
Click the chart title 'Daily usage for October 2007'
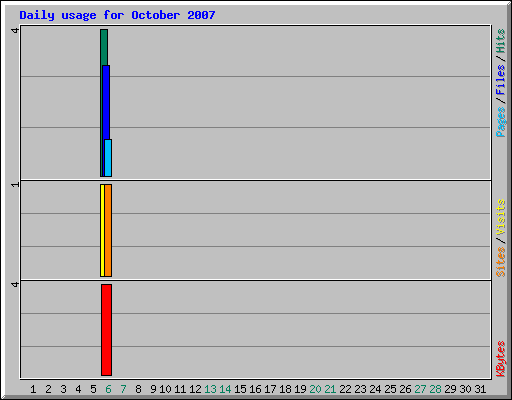(x=117, y=15)
